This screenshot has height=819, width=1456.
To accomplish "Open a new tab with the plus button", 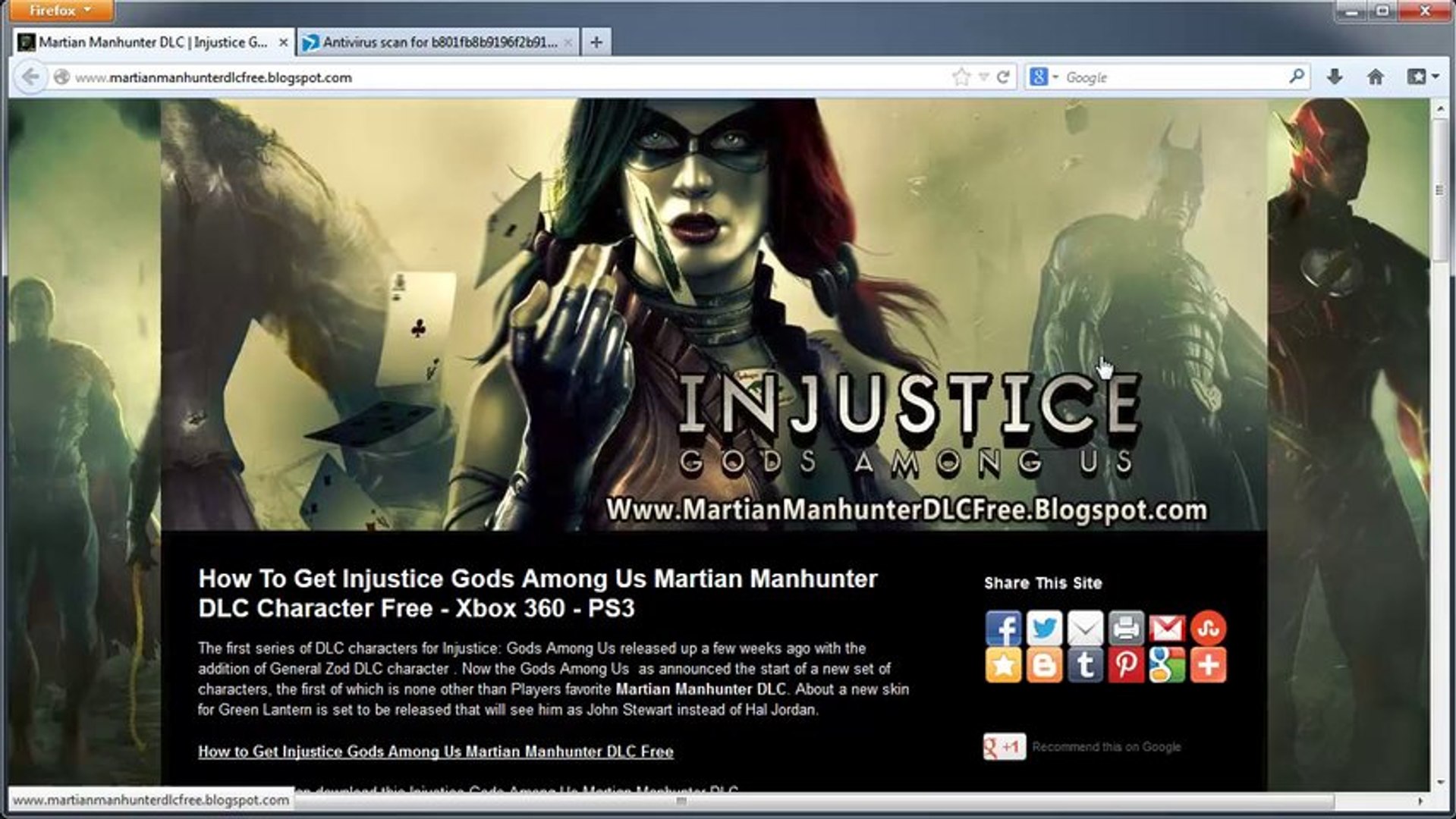I will coord(596,42).
